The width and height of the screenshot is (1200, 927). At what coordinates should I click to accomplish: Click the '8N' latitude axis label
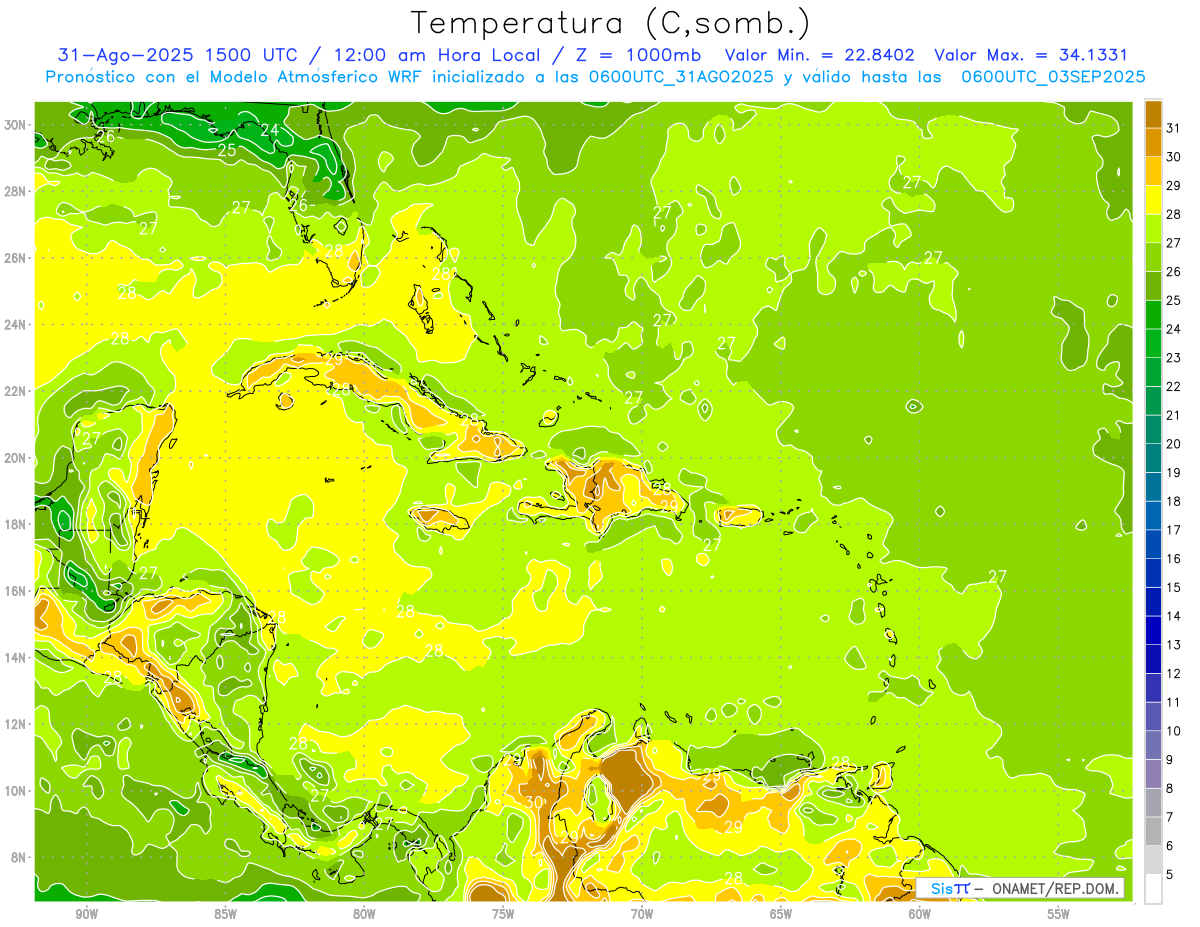tap(20, 857)
